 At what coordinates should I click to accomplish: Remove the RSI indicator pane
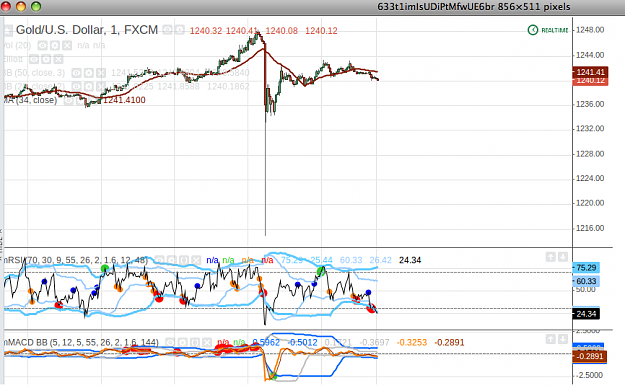(196, 260)
